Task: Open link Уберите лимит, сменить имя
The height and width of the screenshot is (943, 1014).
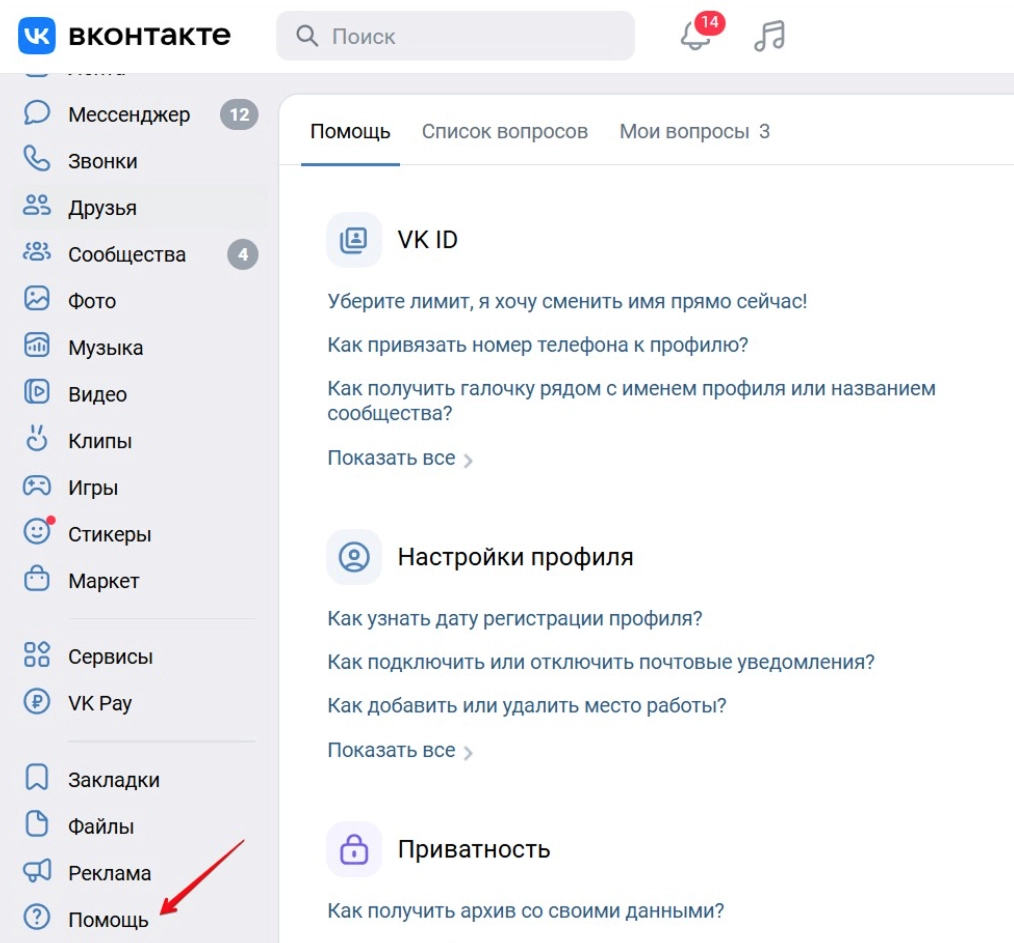Action: (x=567, y=301)
